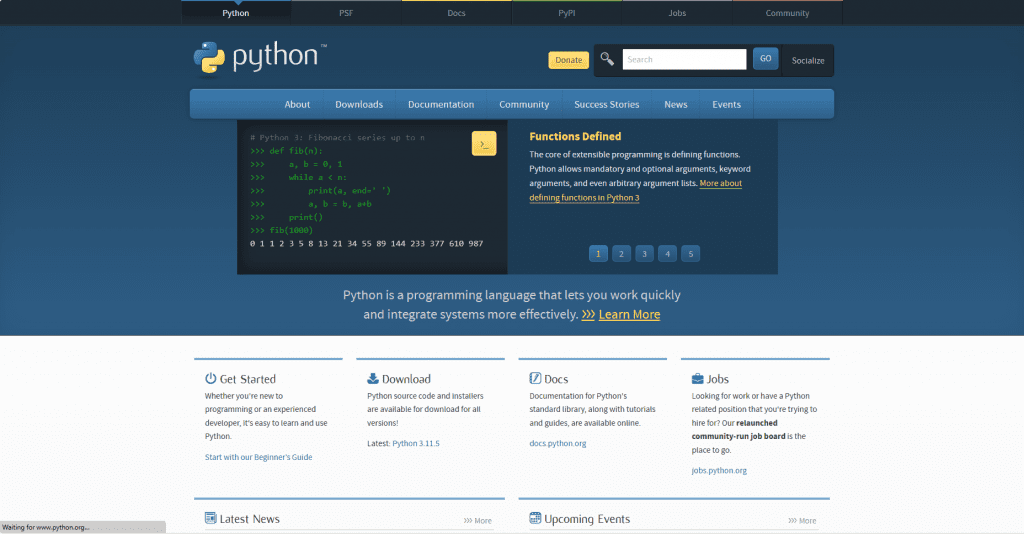Click the Get Started heading
The height and width of the screenshot is (534, 1024).
248,379
